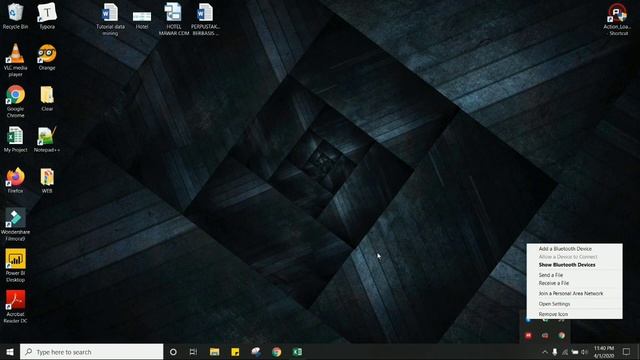Select the Hotel desktop file icon
This screenshot has height=360, width=640.
(x=142, y=20)
